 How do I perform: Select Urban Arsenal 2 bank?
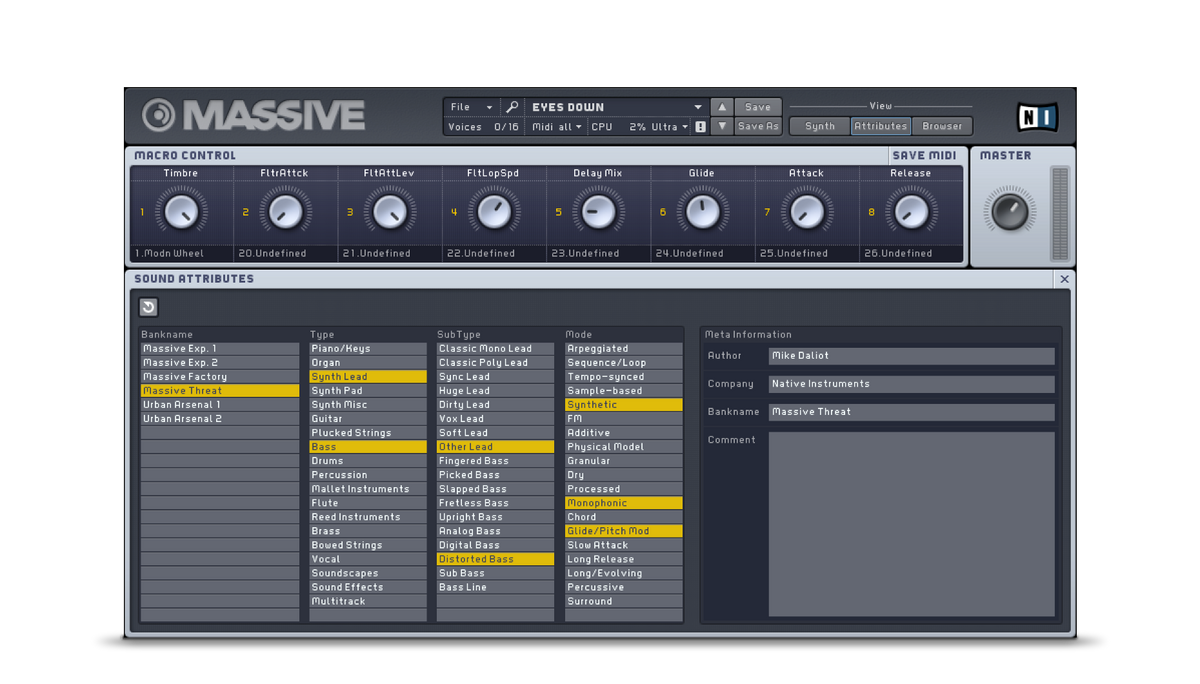(x=220, y=419)
